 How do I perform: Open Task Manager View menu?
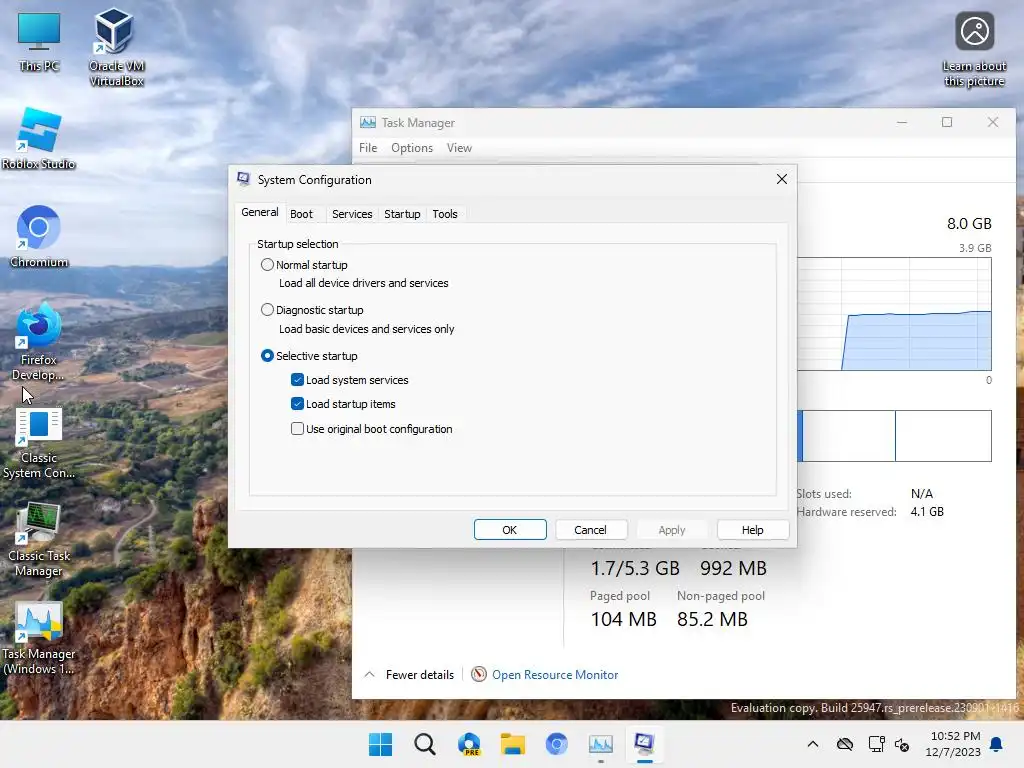click(x=459, y=148)
